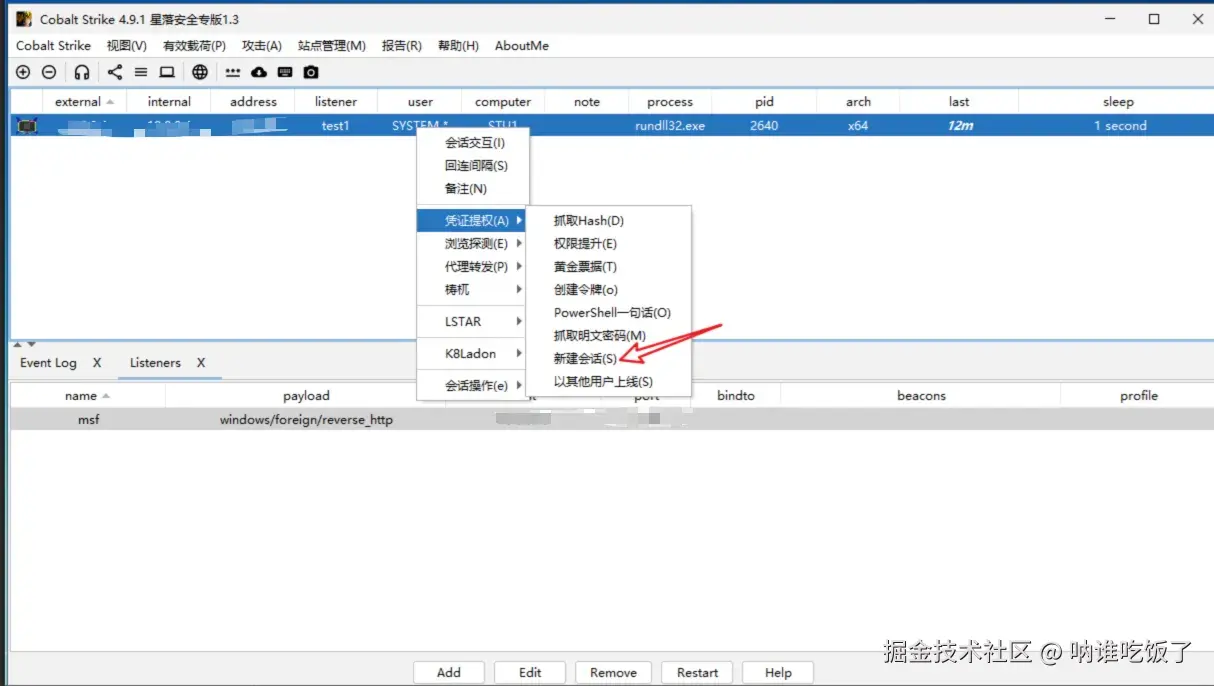This screenshot has height=686, width=1214.
Task: Open the 报告(R) menu
Action: pyautogui.click(x=402, y=46)
